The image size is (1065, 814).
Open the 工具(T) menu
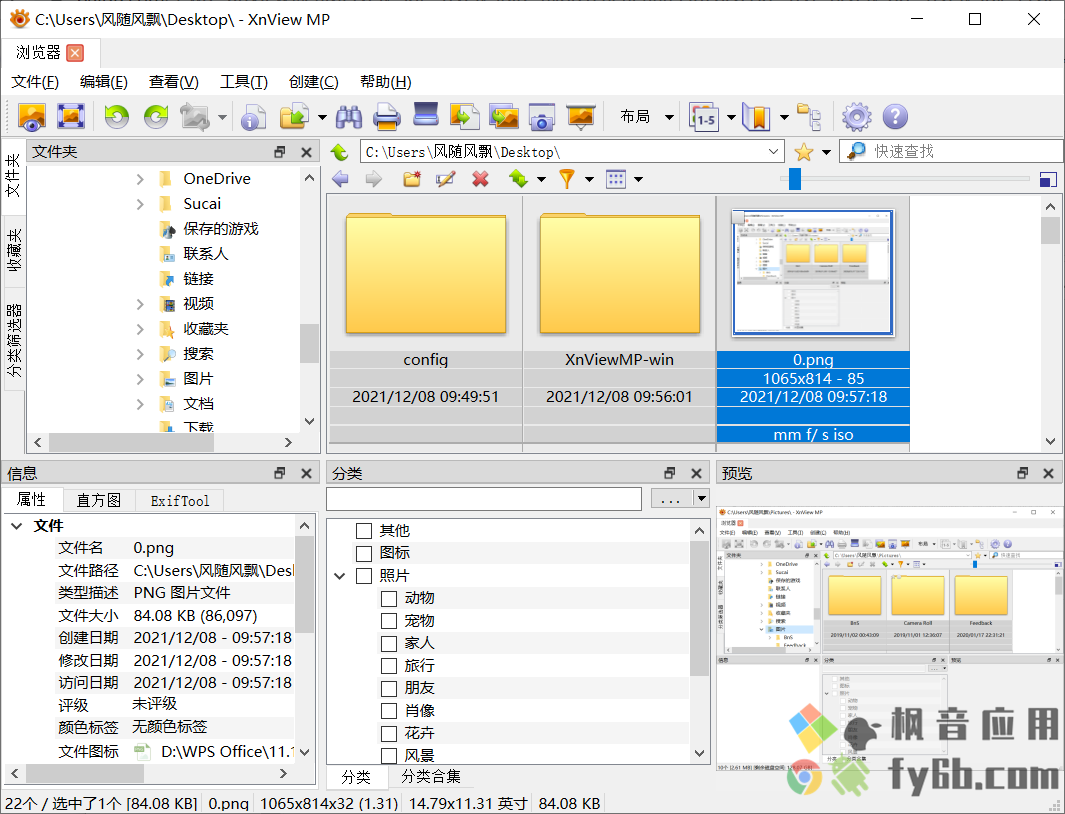pos(244,82)
